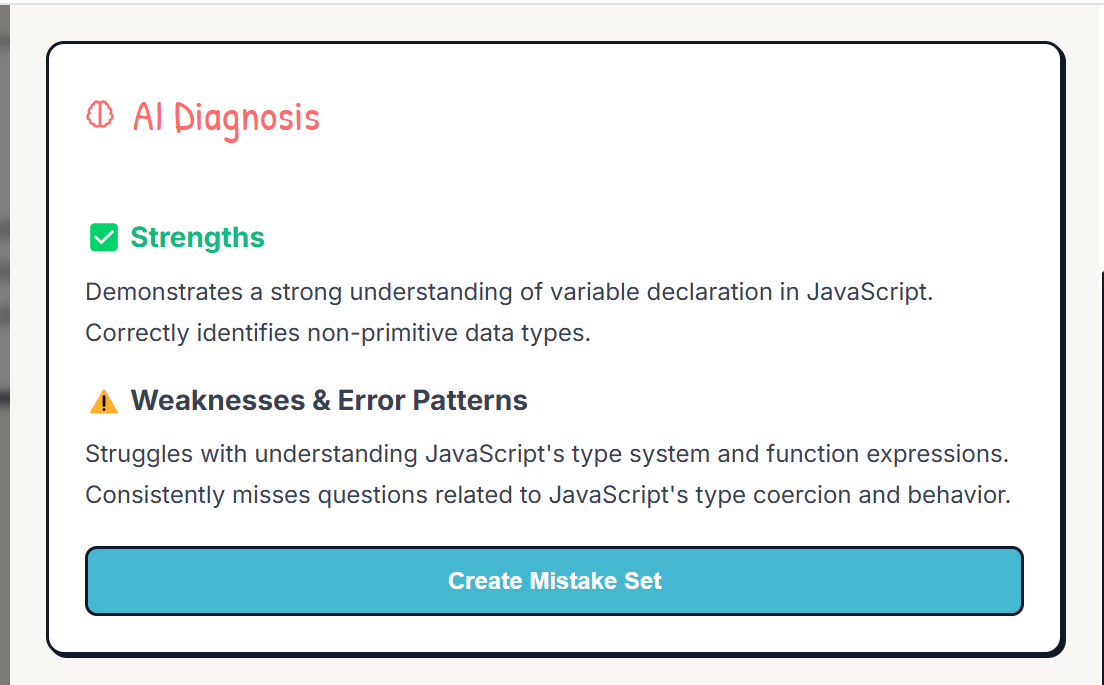
Task: Click the word "Diagnosis" in the title
Action: tap(246, 118)
